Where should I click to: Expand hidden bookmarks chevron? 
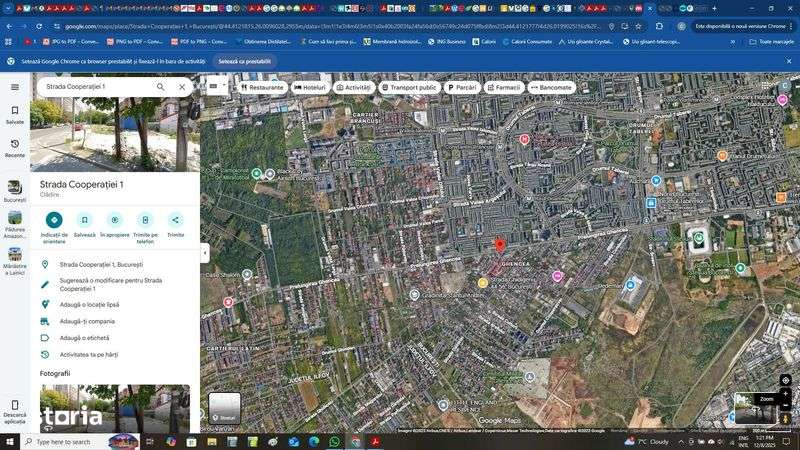click(733, 42)
